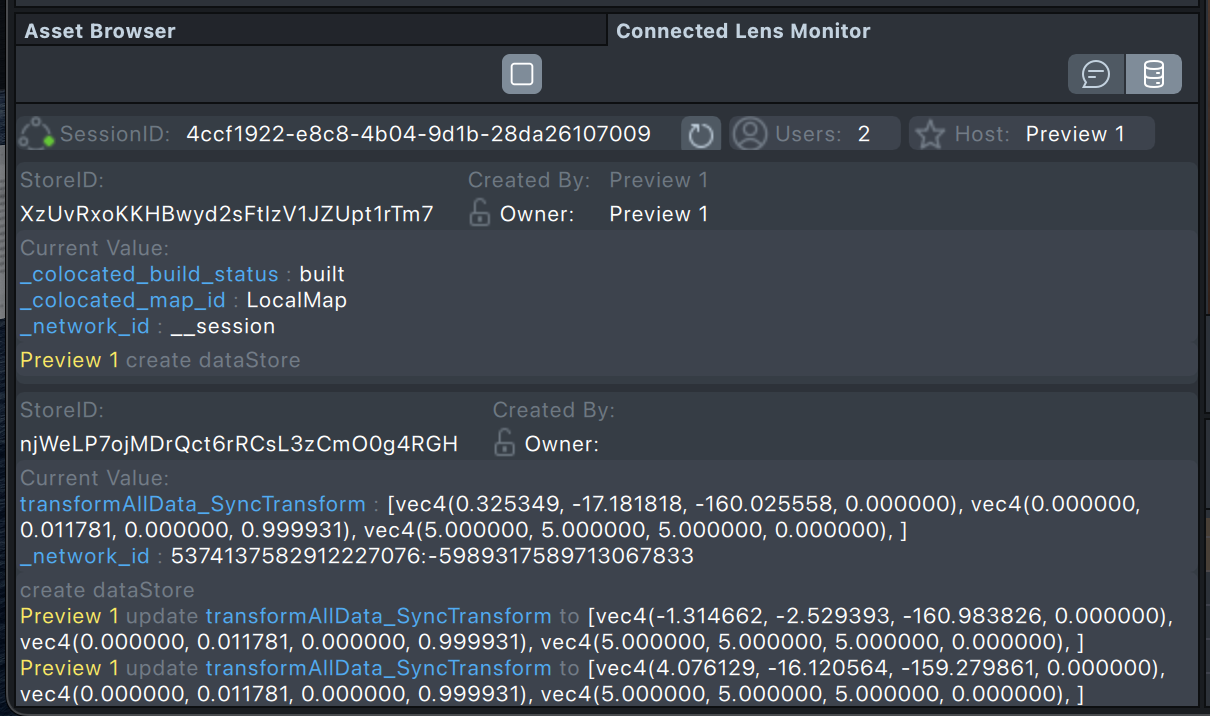Click transformAllData_SyncTransform under Current Value

pyautogui.click(x=193, y=504)
